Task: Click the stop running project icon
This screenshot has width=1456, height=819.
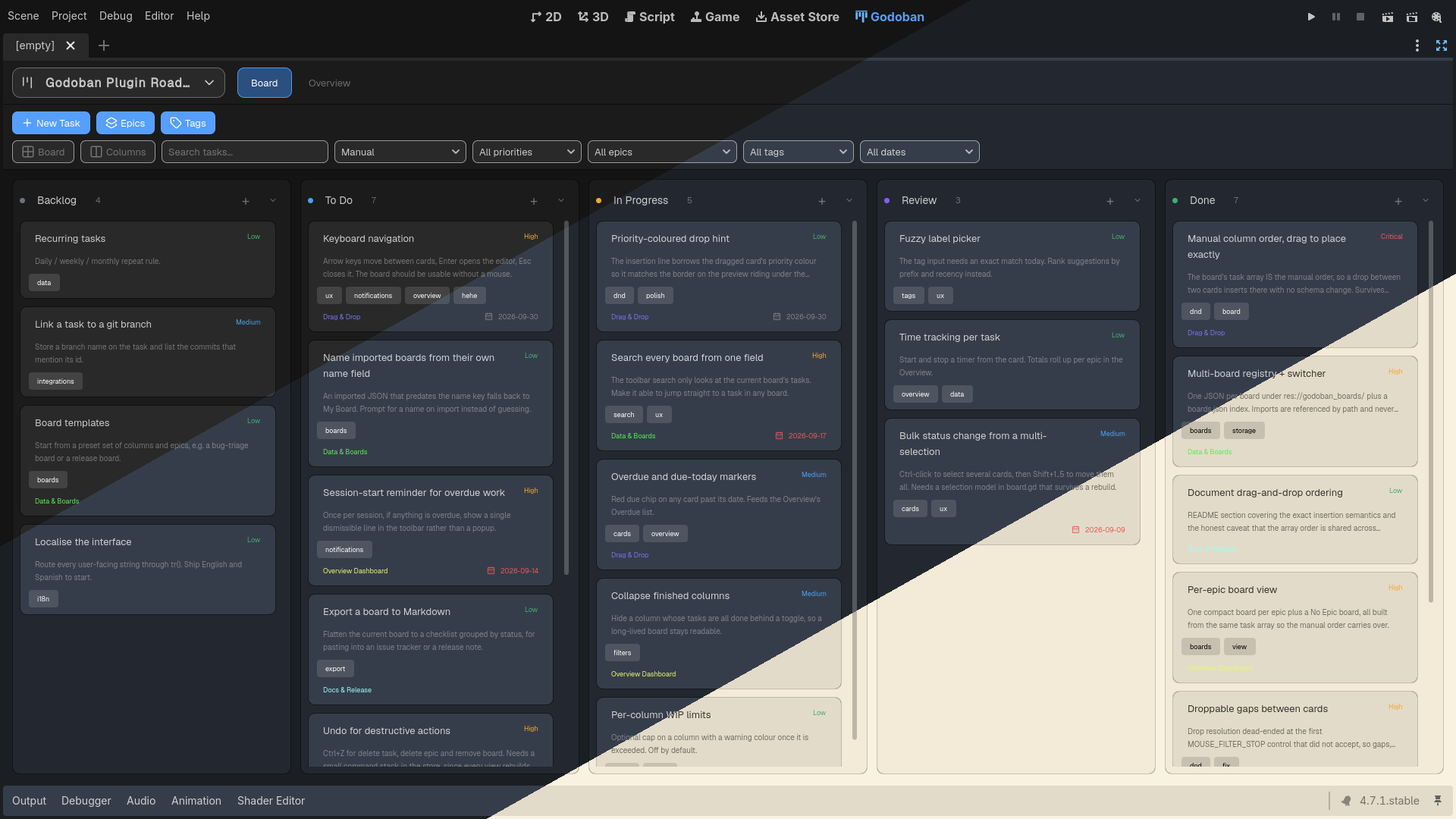Action: [x=1360, y=17]
